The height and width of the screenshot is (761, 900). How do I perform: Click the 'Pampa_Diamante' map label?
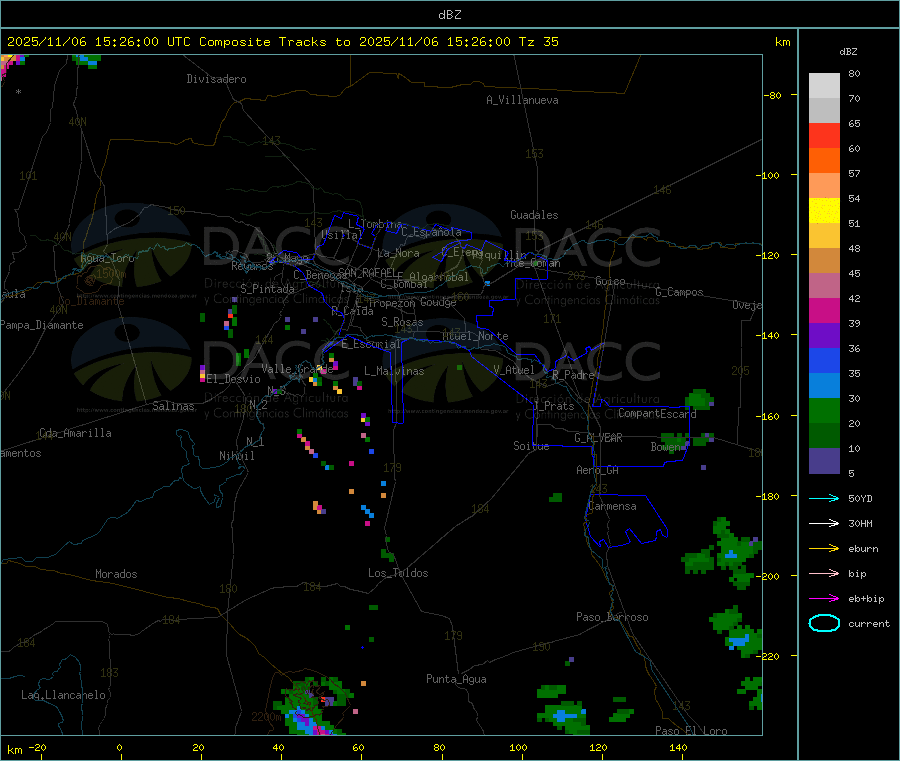(42, 325)
